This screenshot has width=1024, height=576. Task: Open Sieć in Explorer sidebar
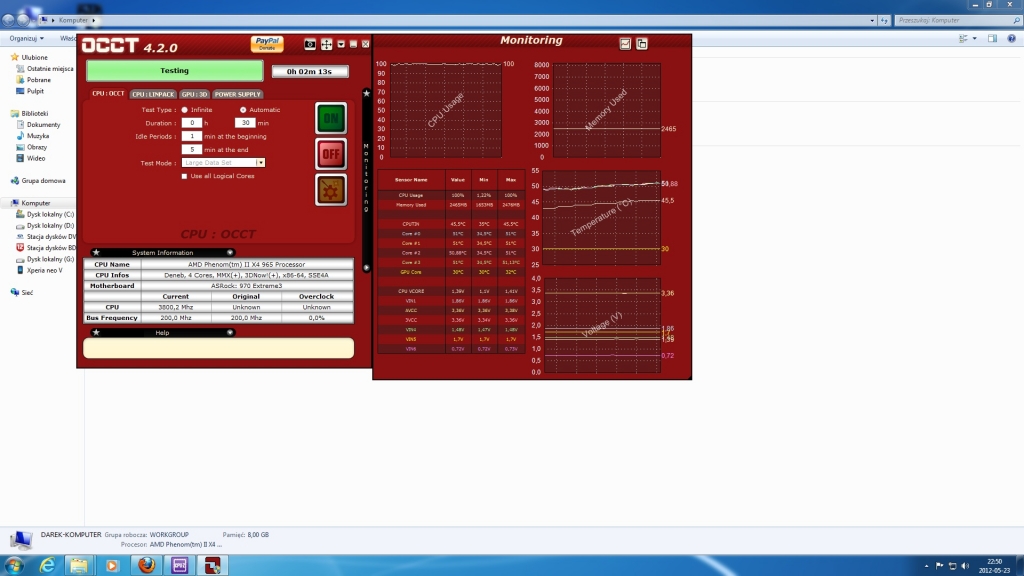click(x=27, y=293)
